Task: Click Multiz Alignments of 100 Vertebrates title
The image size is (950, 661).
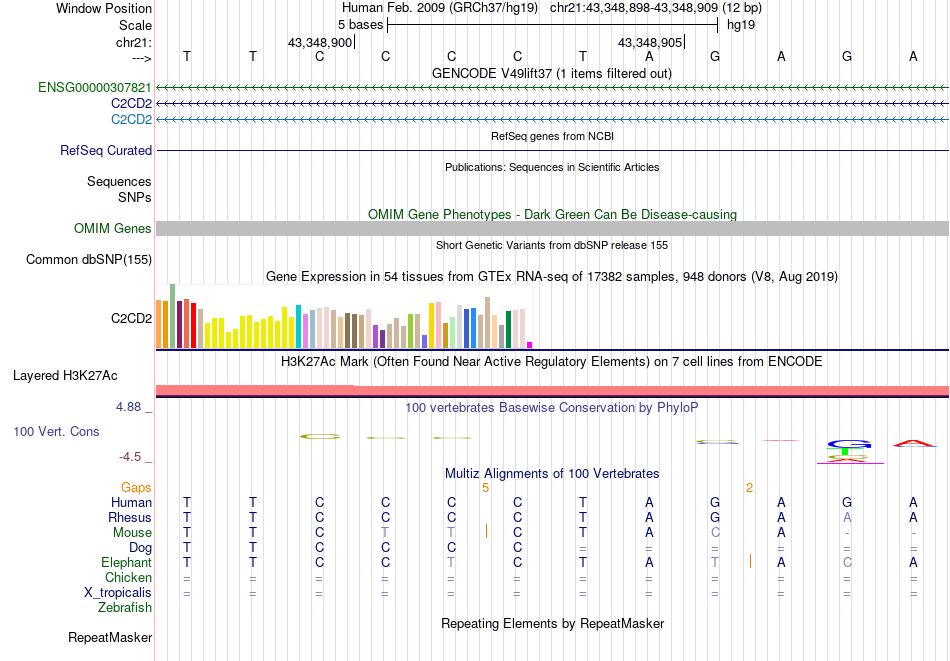Action: click(x=552, y=474)
